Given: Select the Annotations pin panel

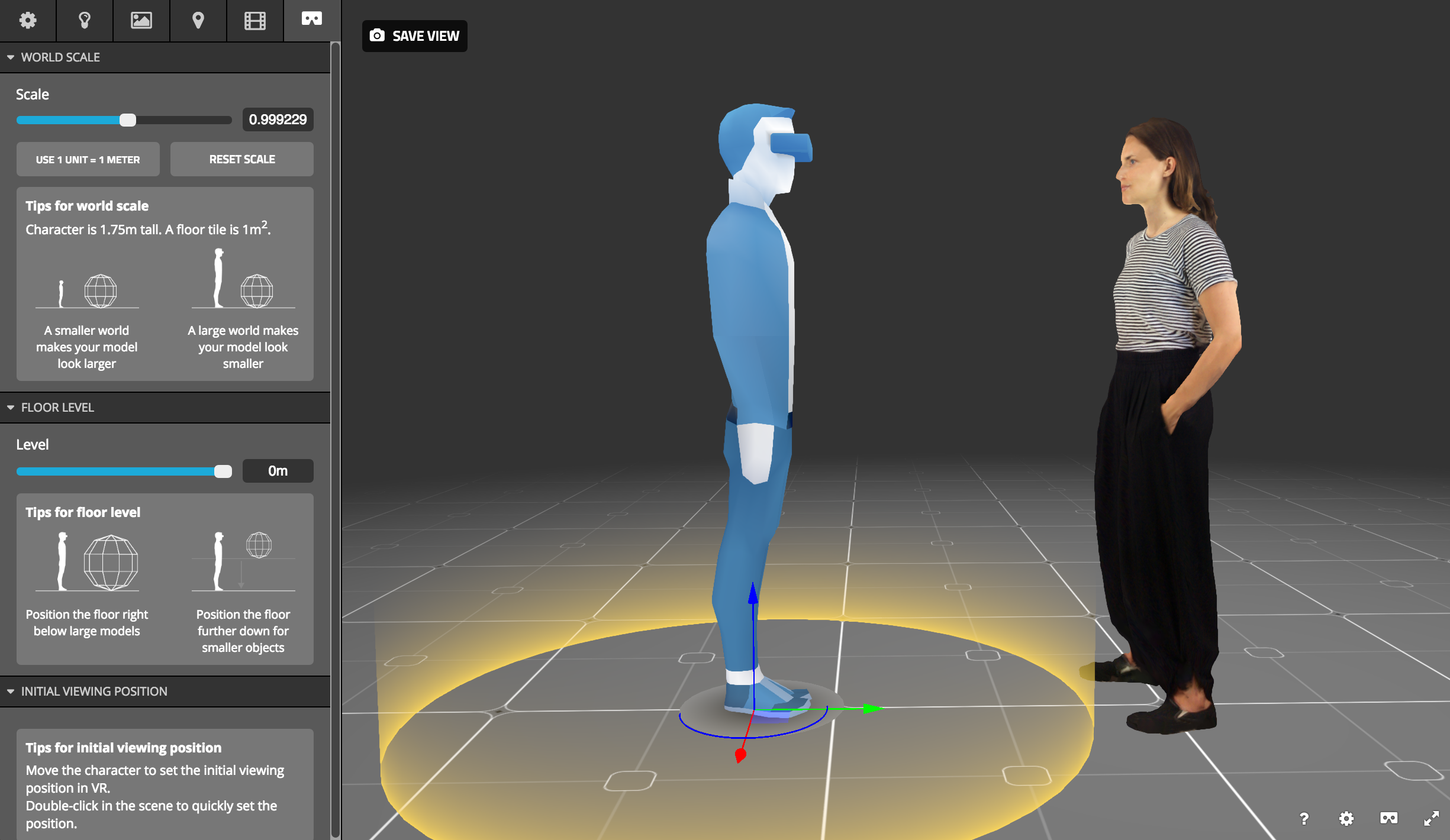Looking at the screenshot, I should pos(198,20).
